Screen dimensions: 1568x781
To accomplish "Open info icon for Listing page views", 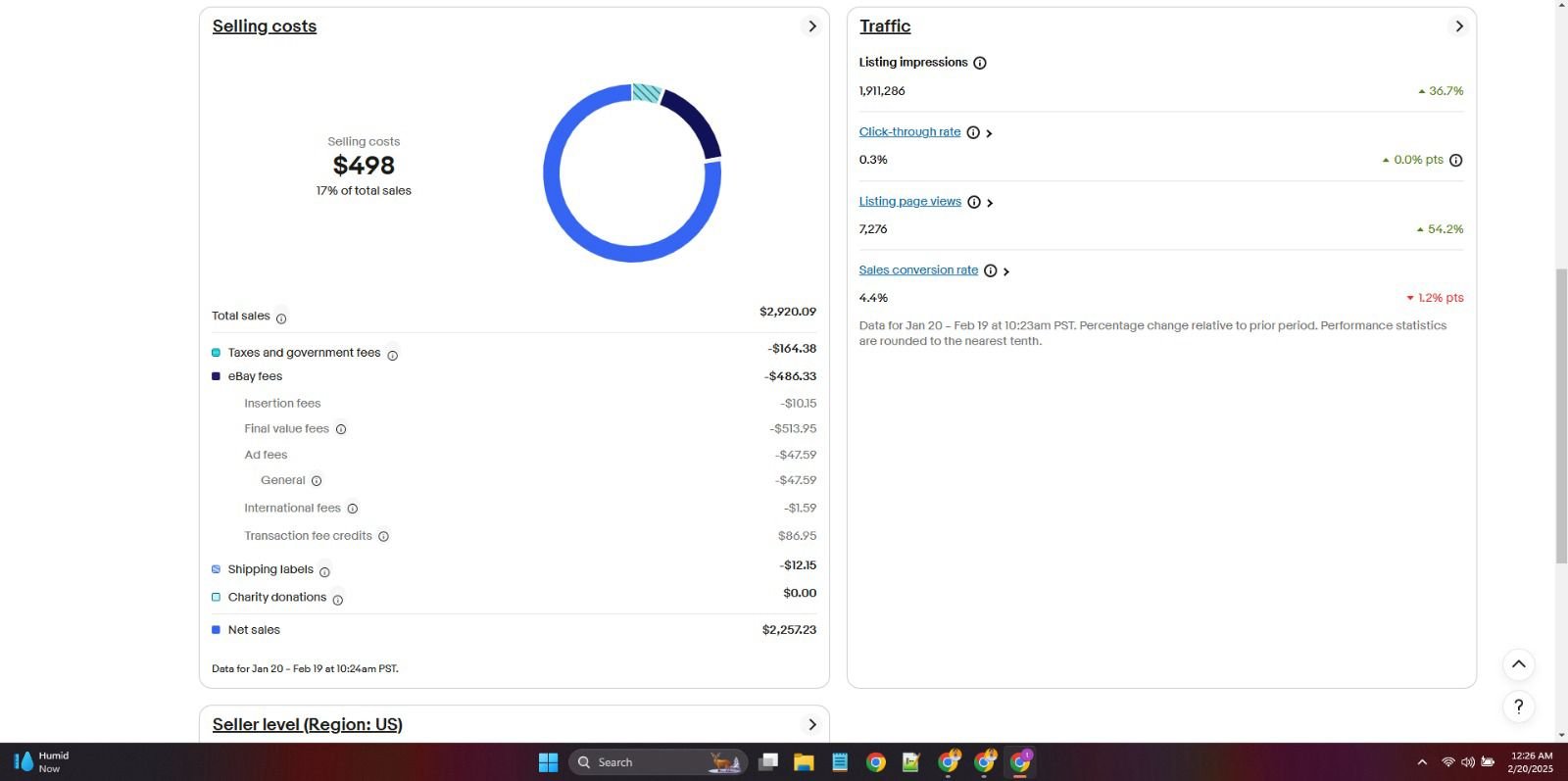I will click(x=974, y=202).
